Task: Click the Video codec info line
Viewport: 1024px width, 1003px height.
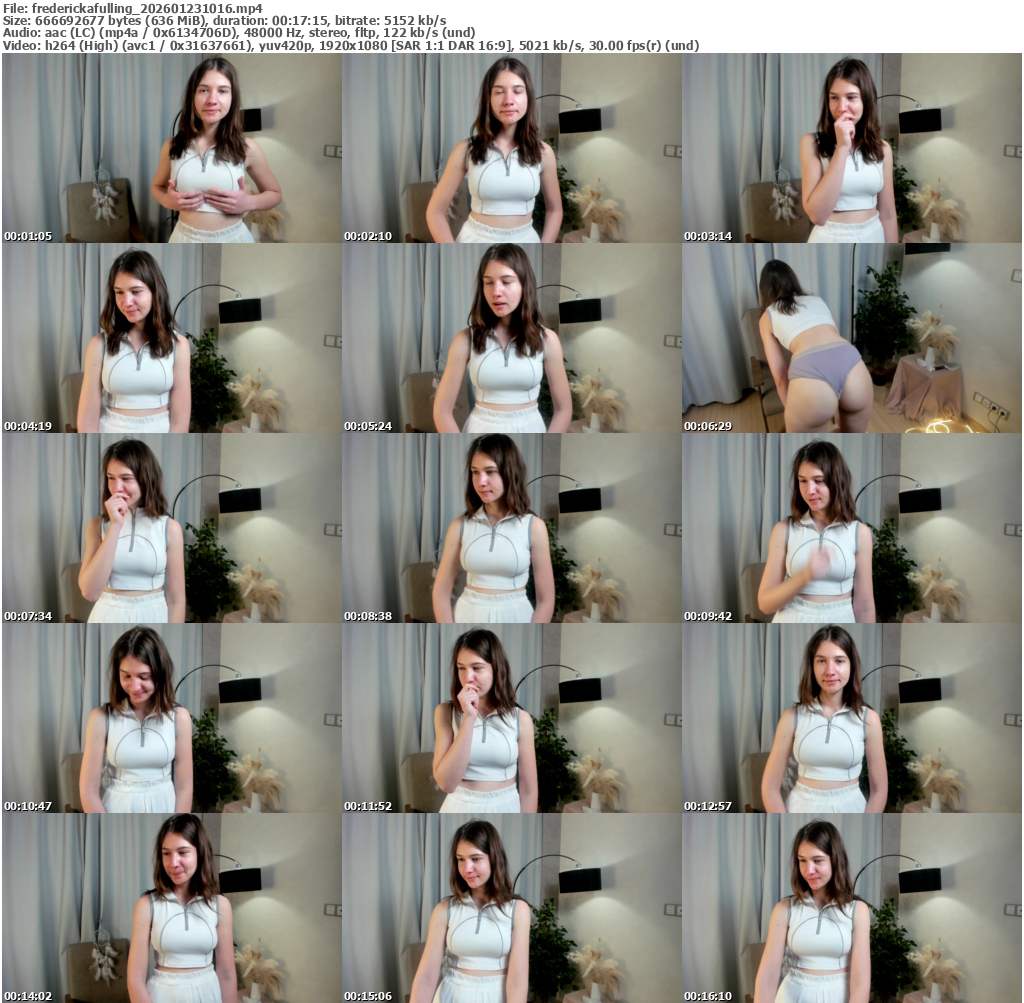Action: click(x=351, y=46)
